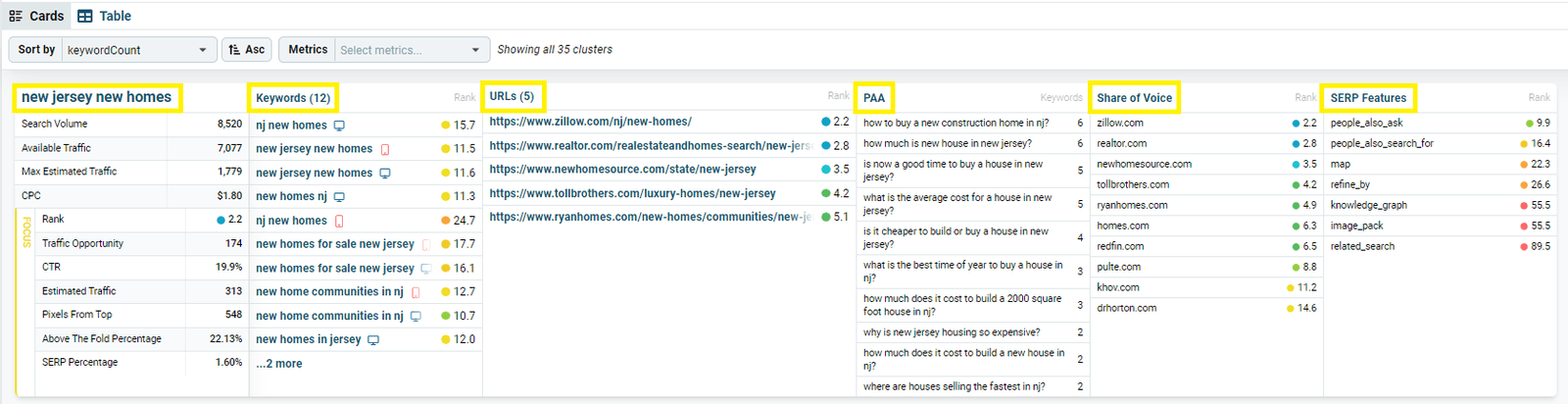The height and width of the screenshot is (404, 1568).
Task: Open the zillow.com nj new-homes URL
Action: click(x=590, y=122)
